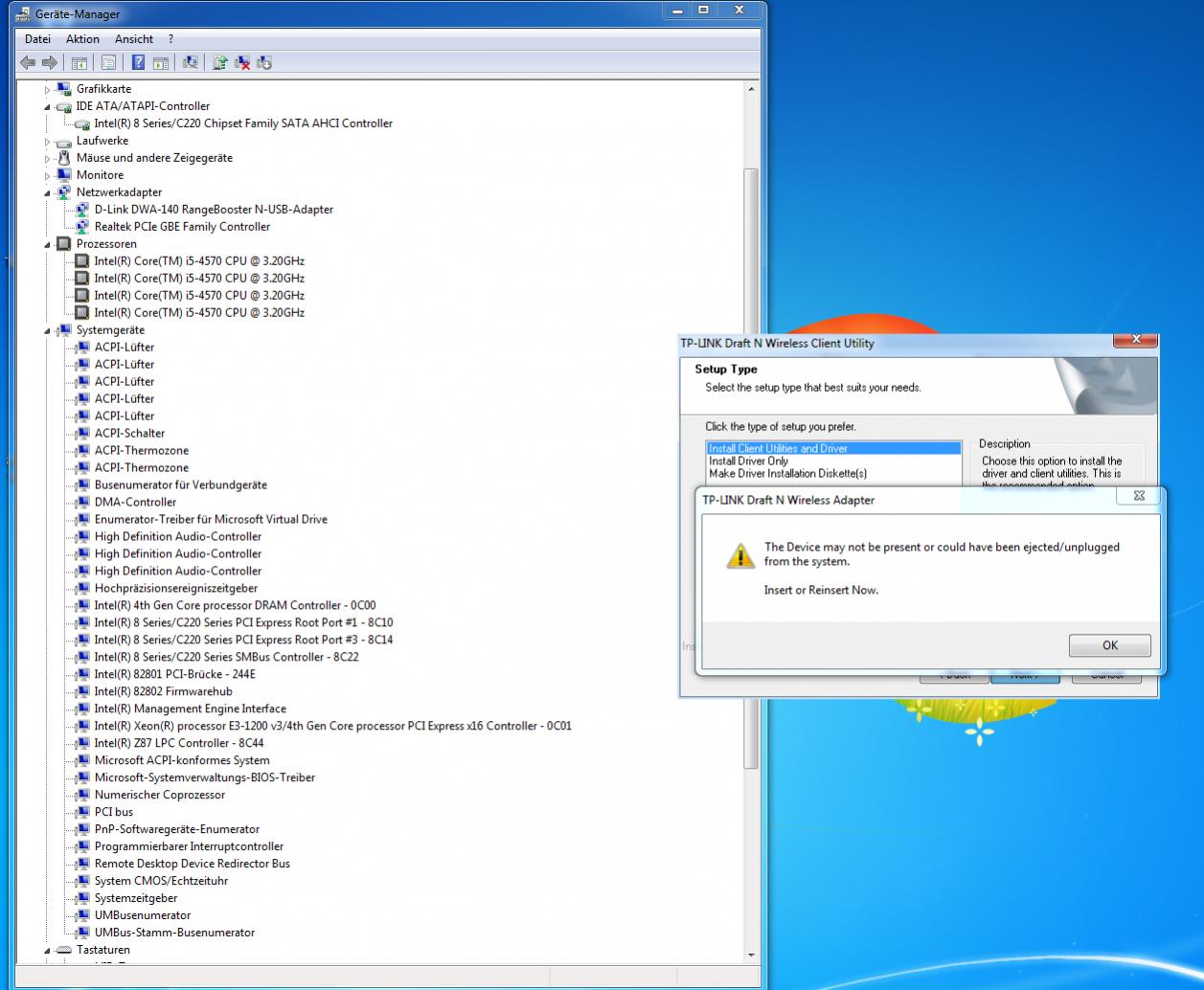
Task: Expand the Monitore category
Action: pos(47,175)
